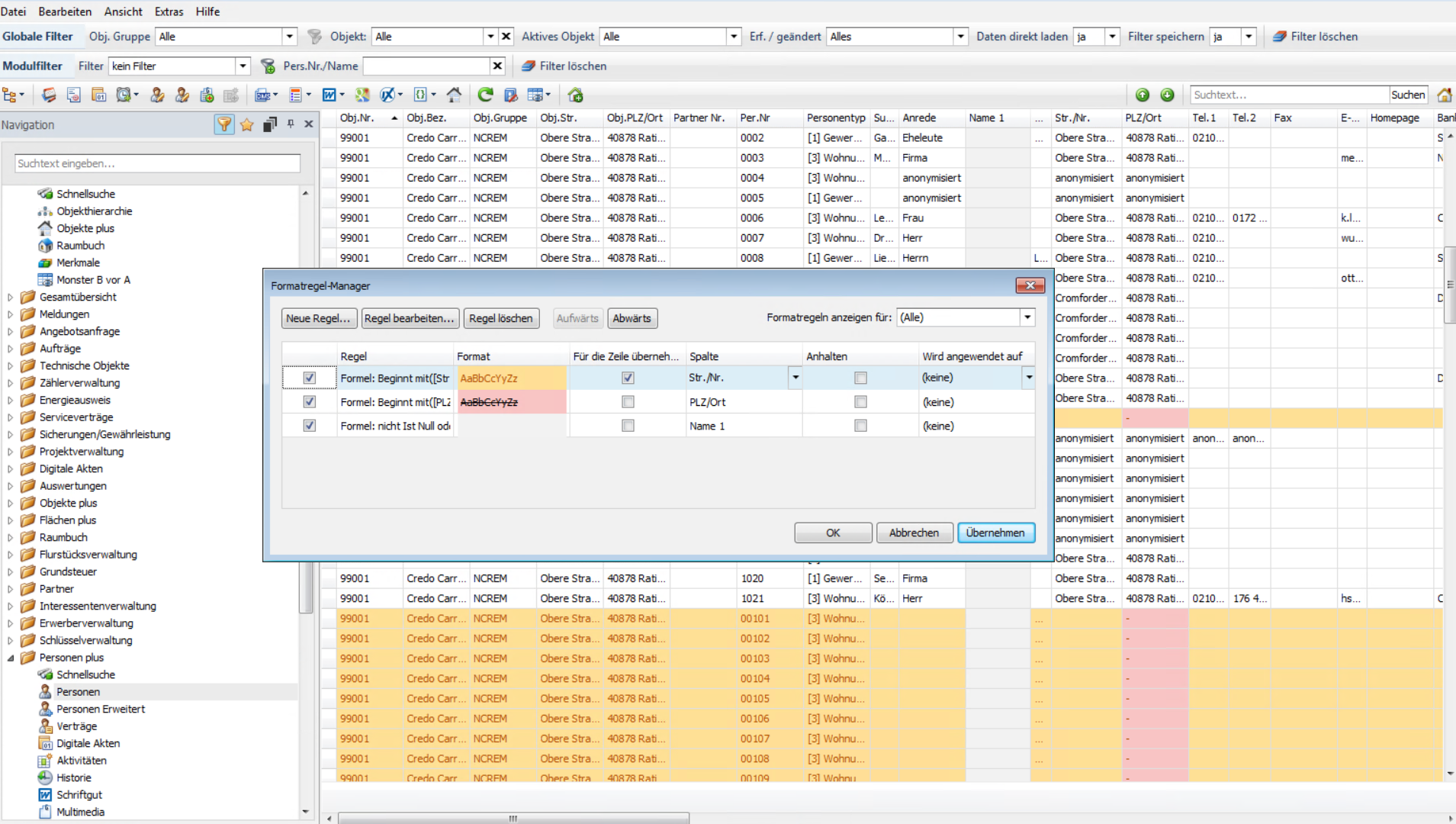Click the Objekt filter funnel icon
Screen dimensions: 1456x824
tap(314, 36)
